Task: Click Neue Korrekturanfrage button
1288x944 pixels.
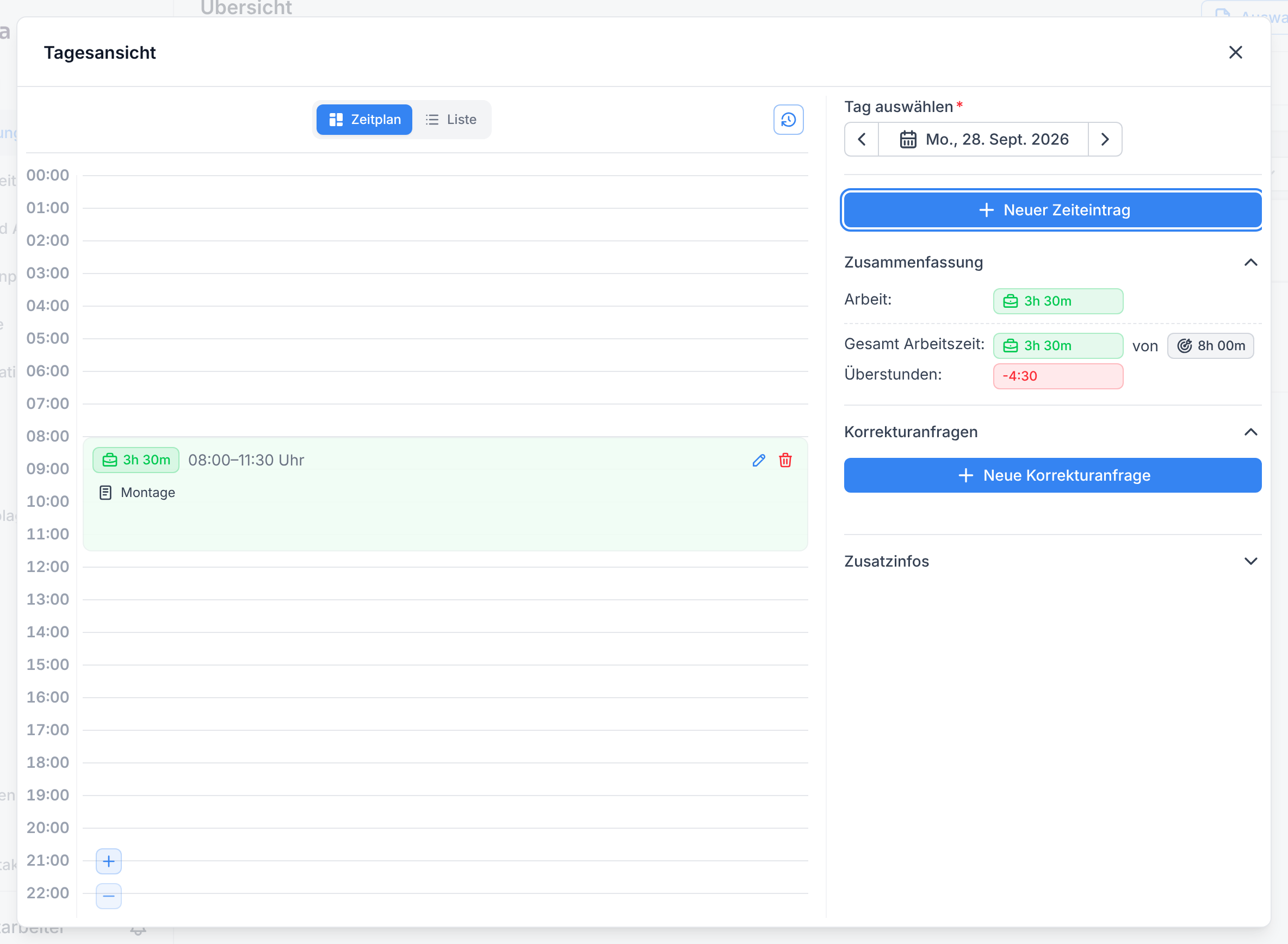Action: point(1052,475)
